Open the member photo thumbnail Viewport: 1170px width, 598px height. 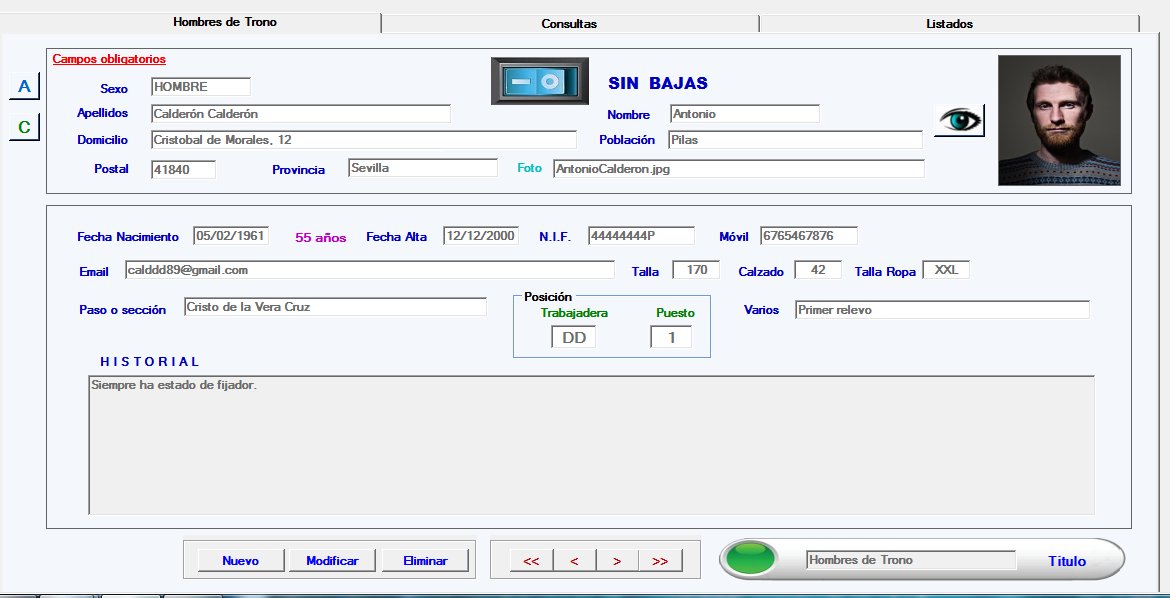pyautogui.click(x=1058, y=120)
